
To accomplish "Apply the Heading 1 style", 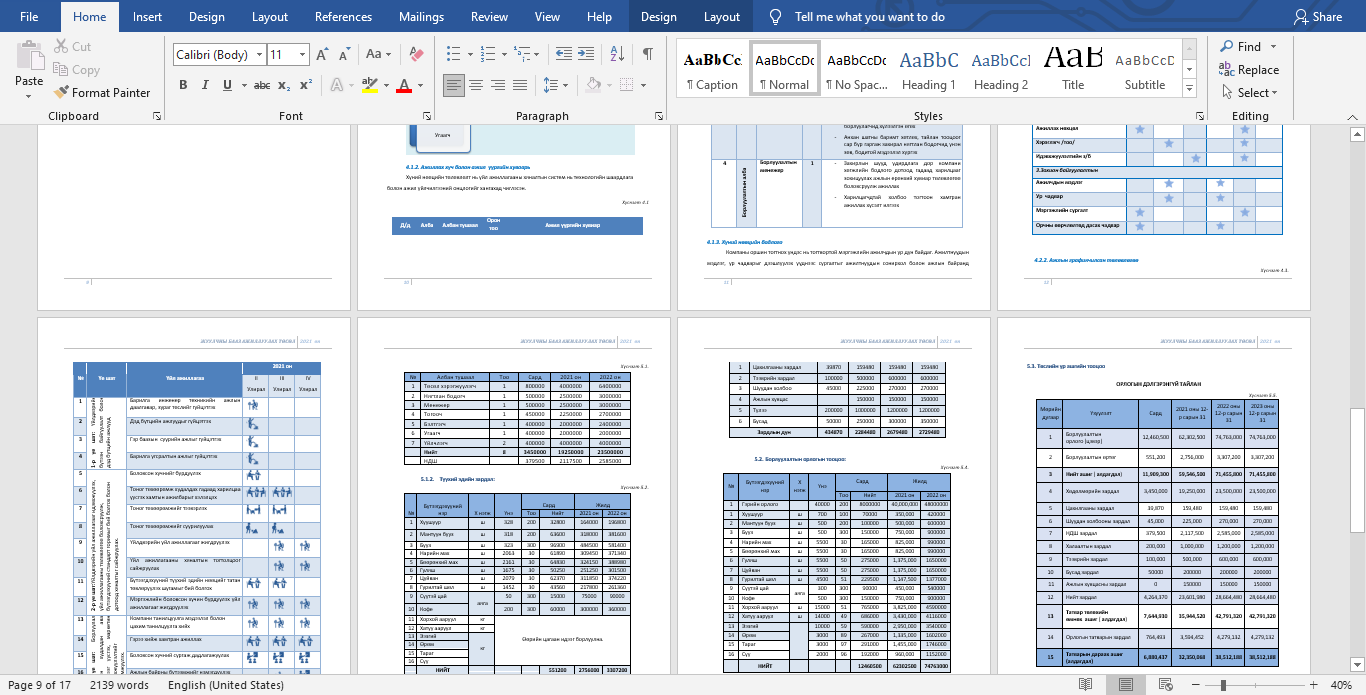I will (x=928, y=68).
